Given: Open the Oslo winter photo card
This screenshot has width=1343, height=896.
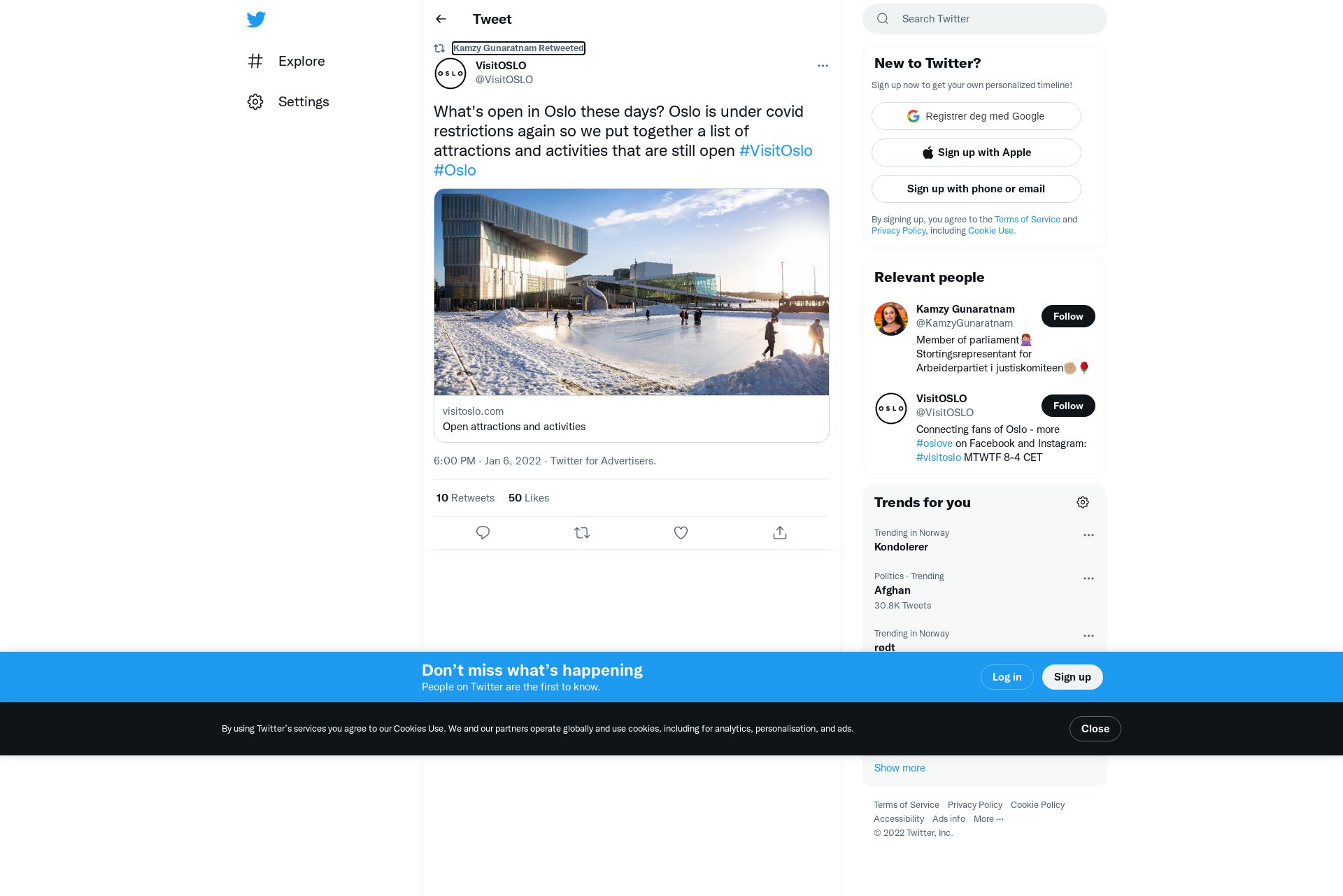Looking at the screenshot, I should point(632,315).
